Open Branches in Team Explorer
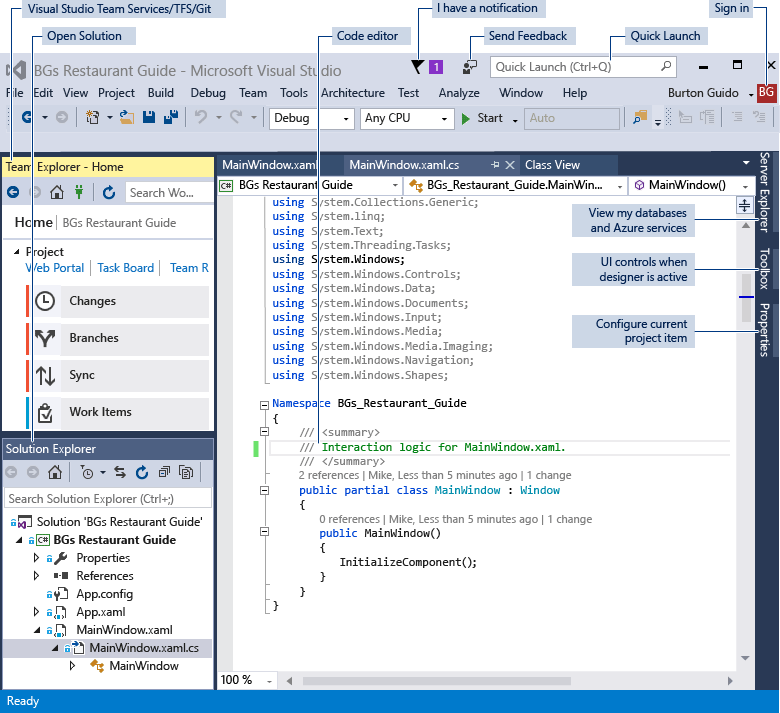Viewport: 780px width, 713px height. coord(94,338)
